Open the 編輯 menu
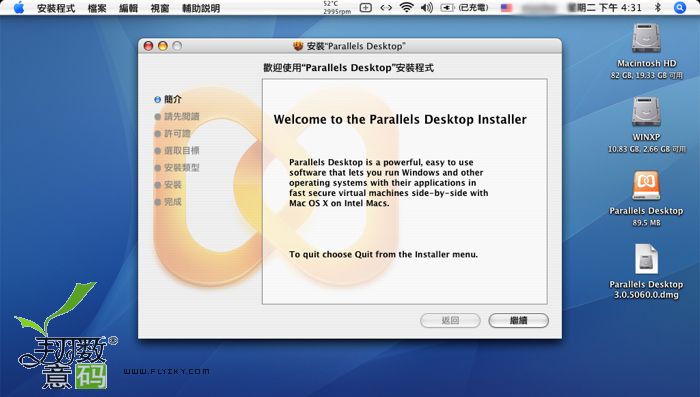This screenshot has height=397, width=700. (129, 8)
